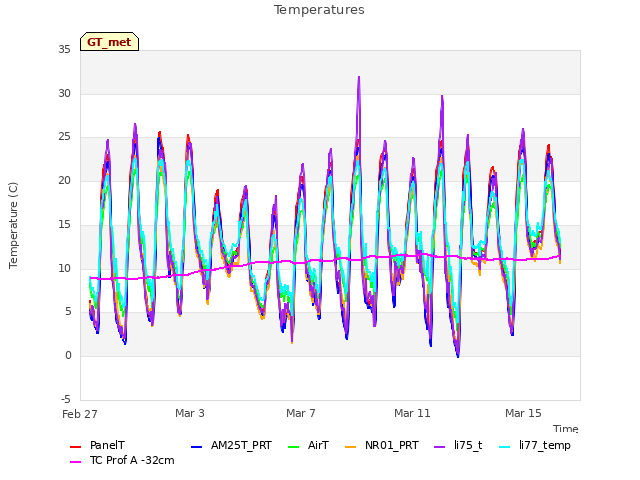Click the green AirT legend swatch

click(x=293, y=447)
